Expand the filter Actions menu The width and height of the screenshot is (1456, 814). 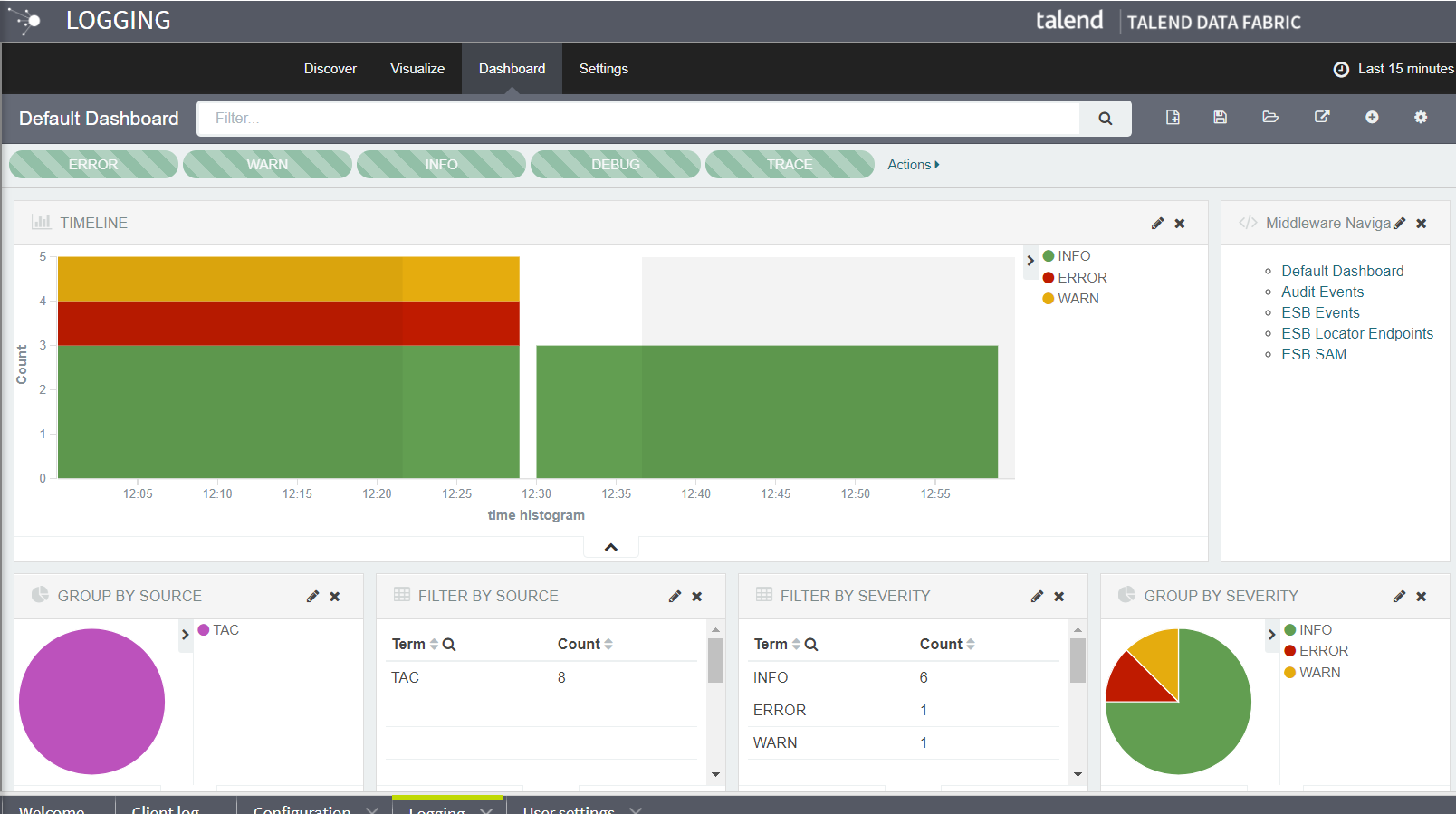[913, 165]
